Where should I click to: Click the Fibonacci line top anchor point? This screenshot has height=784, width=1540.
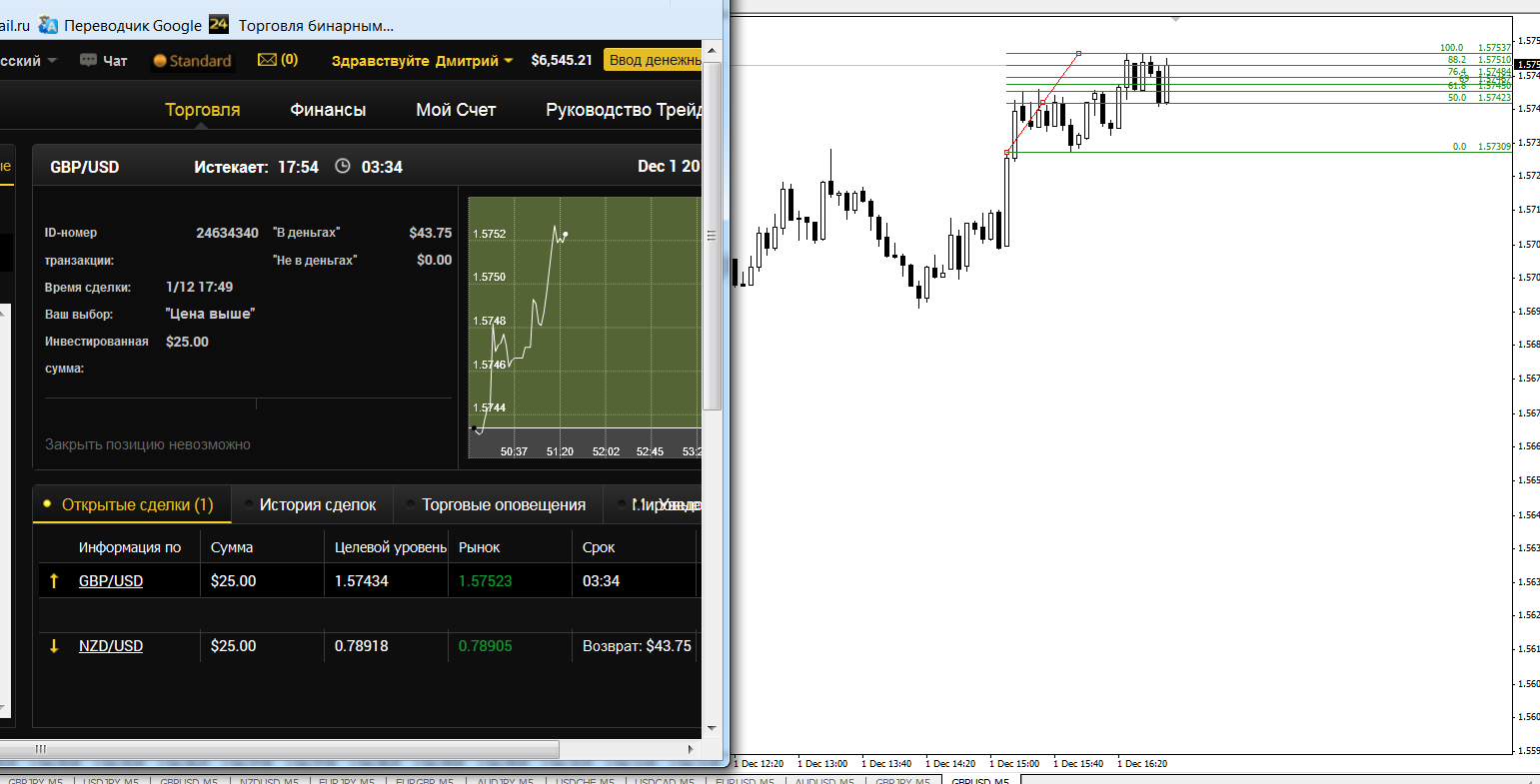pos(1078,53)
